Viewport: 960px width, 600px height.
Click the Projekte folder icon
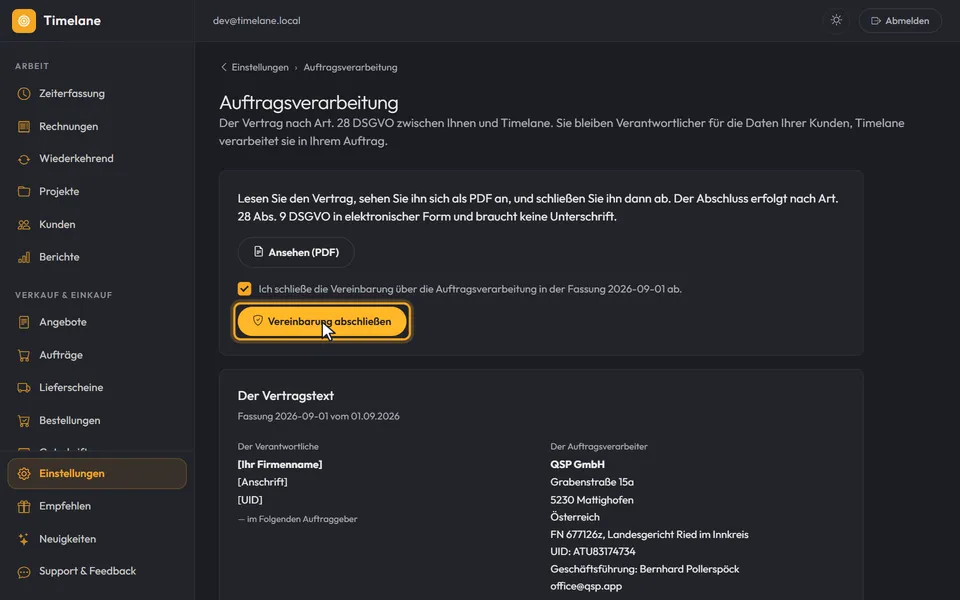tap(24, 192)
